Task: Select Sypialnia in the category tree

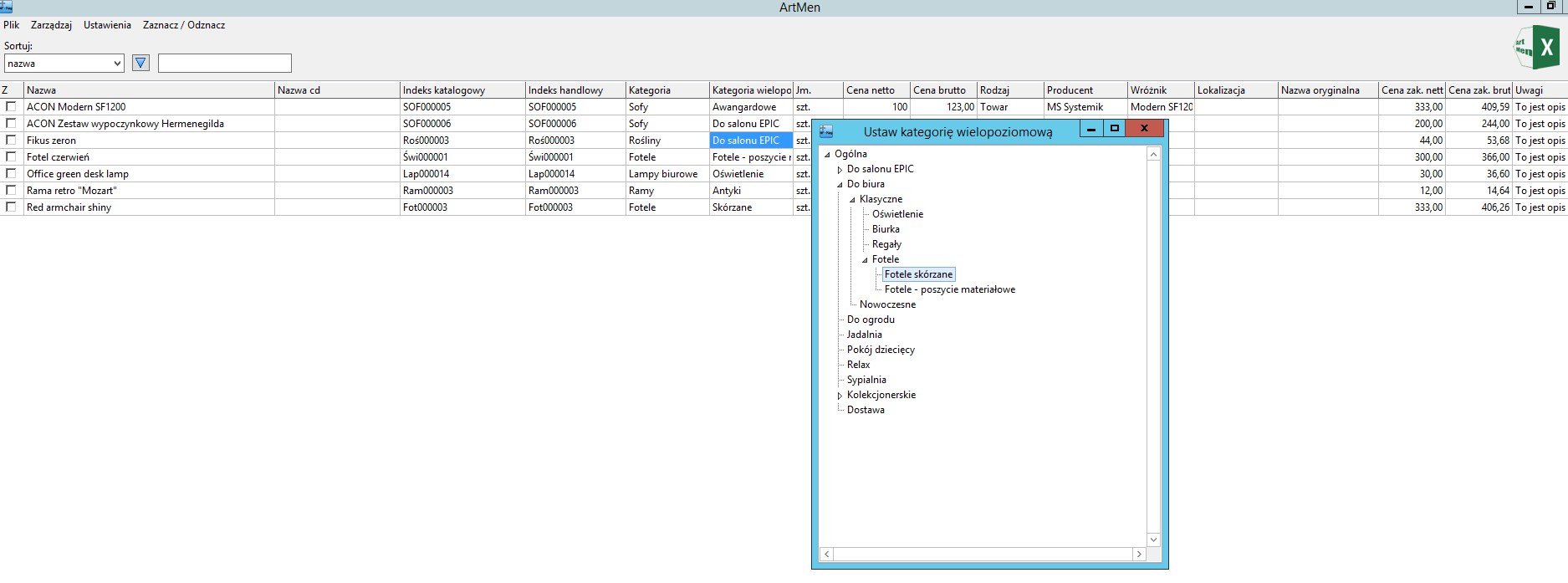Action: (866, 380)
